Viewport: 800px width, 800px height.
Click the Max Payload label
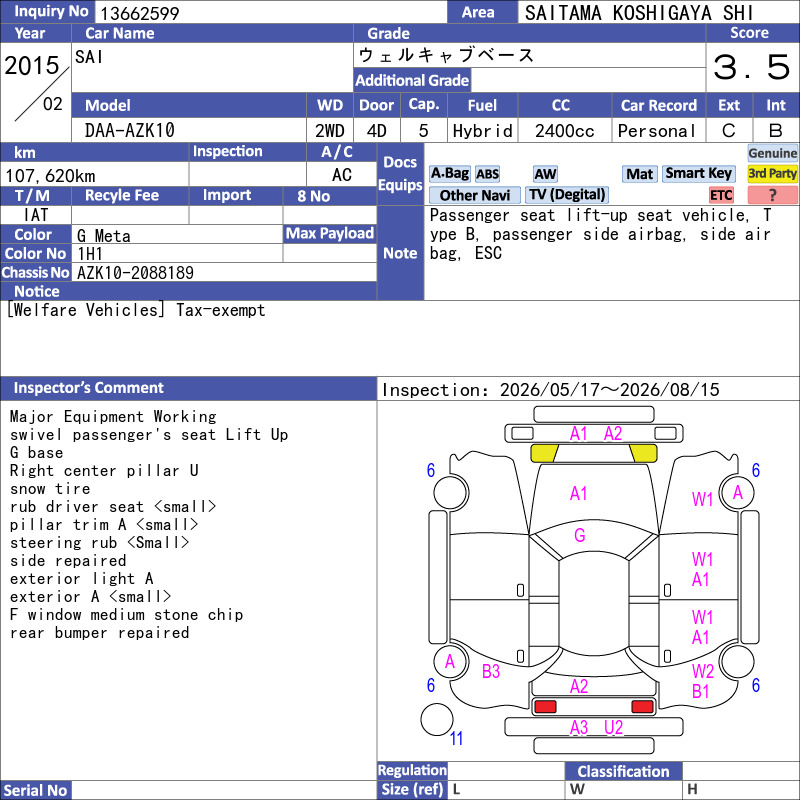[x=330, y=234]
